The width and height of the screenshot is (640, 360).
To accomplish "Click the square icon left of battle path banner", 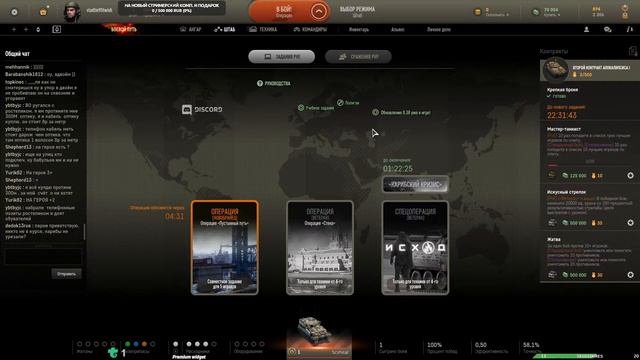I will pos(57,29).
